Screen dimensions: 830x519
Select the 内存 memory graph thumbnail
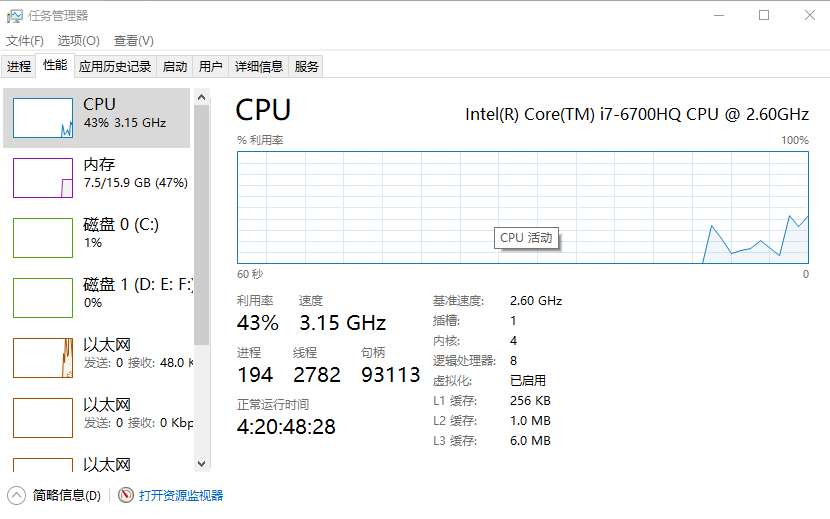click(43, 178)
